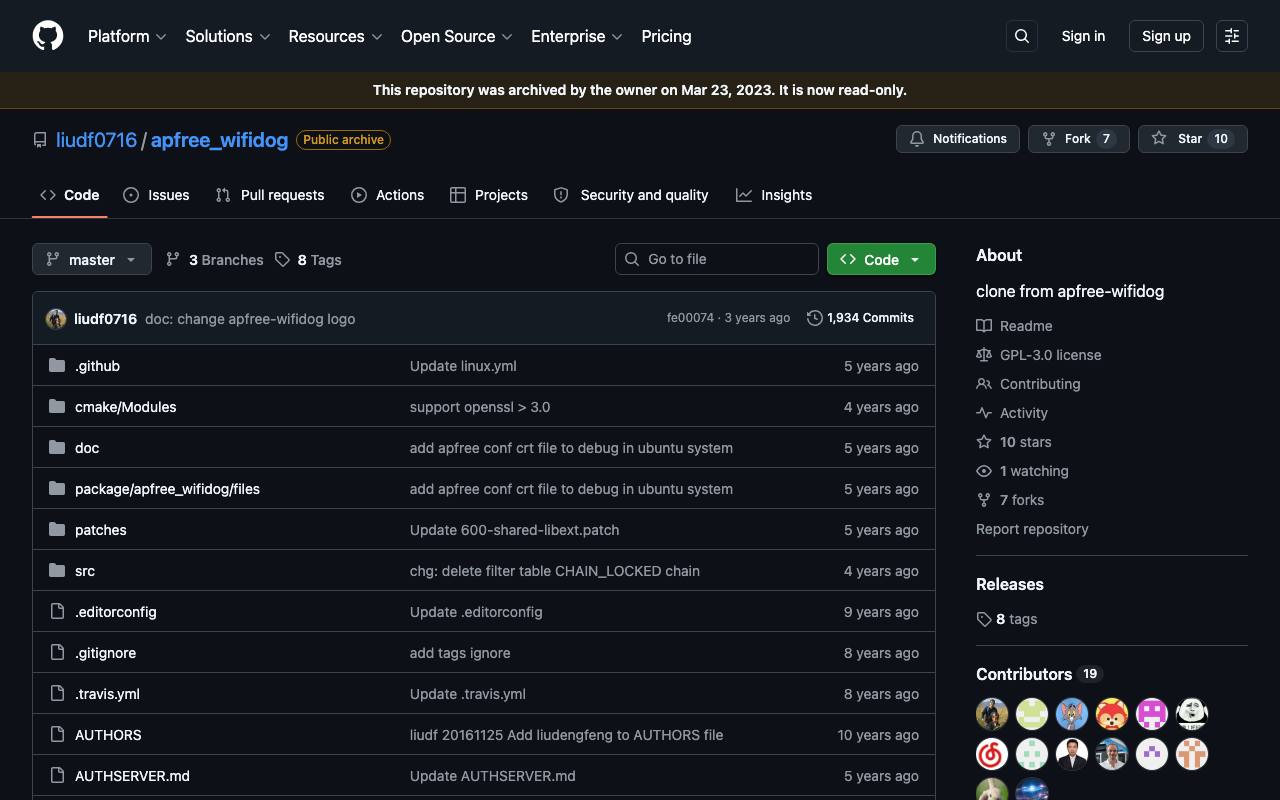Image resolution: width=1280 pixels, height=800 pixels.
Task: Click the .github folder icon
Action: click(x=57, y=366)
